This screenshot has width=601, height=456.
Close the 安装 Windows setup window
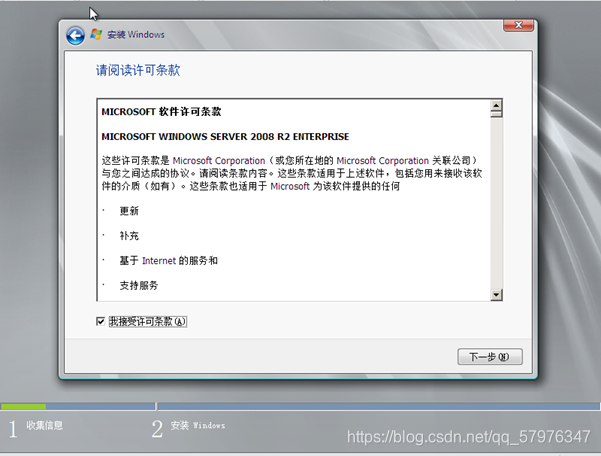point(518,25)
